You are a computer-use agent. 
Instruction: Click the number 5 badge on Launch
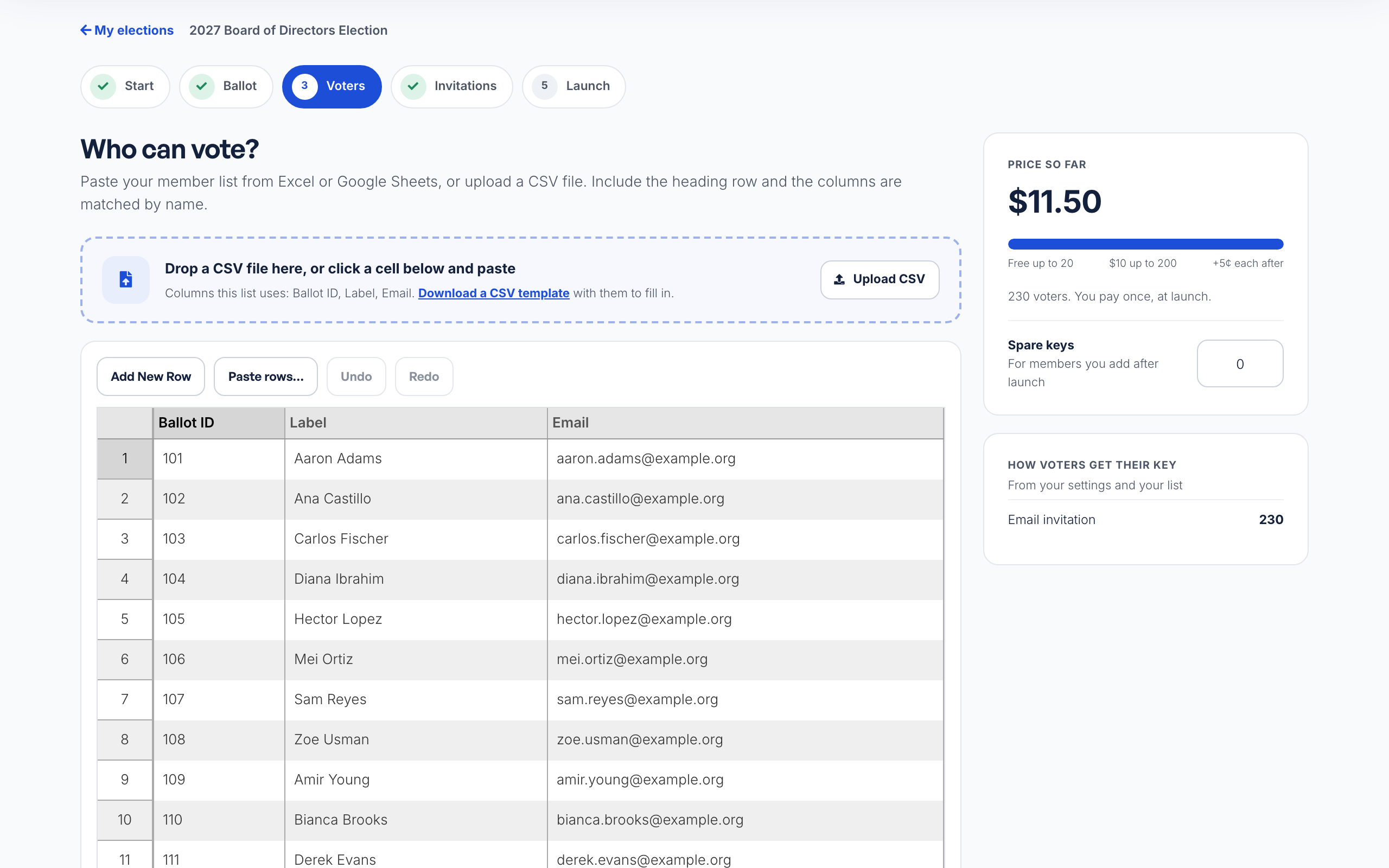pos(544,86)
